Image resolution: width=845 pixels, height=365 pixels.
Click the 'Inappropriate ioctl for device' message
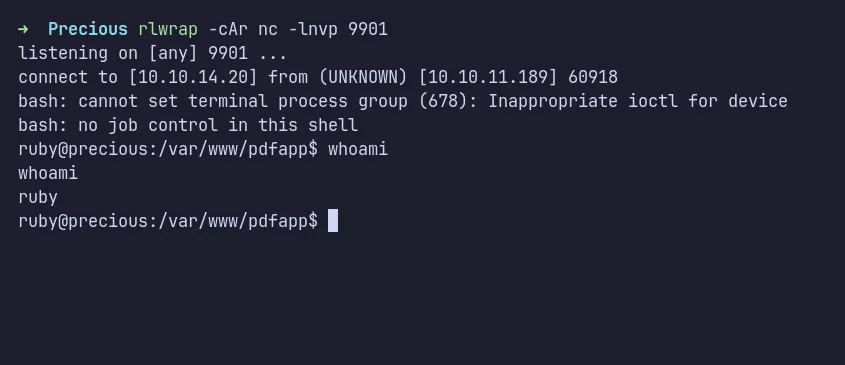pyautogui.click(x=638, y=101)
